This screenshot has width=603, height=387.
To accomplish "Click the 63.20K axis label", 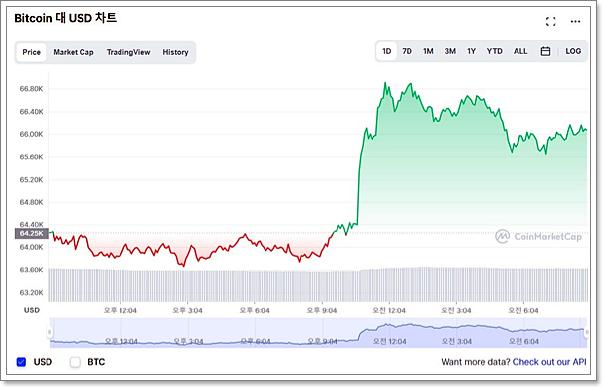I will (32, 293).
